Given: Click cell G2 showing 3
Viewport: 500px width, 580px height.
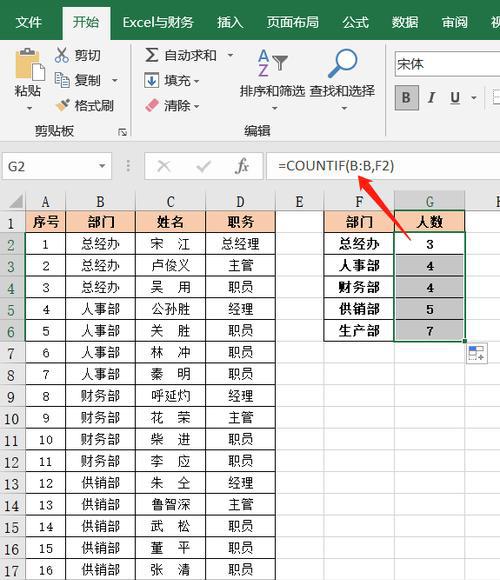Looking at the screenshot, I should pyautogui.click(x=430, y=244).
